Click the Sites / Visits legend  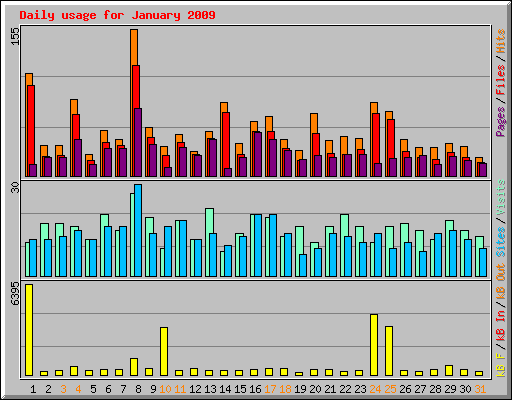[501, 218]
